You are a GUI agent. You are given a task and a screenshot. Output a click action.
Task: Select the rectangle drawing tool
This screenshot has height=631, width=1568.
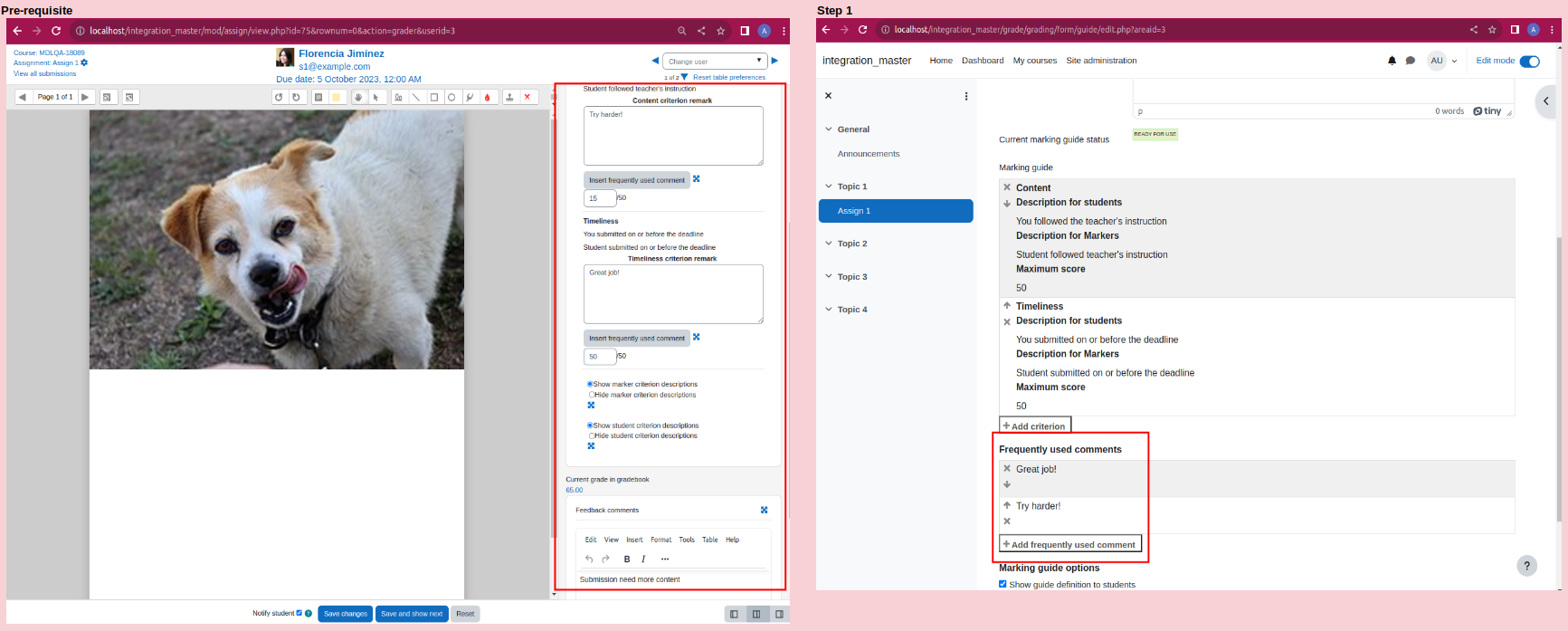pos(434,97)
